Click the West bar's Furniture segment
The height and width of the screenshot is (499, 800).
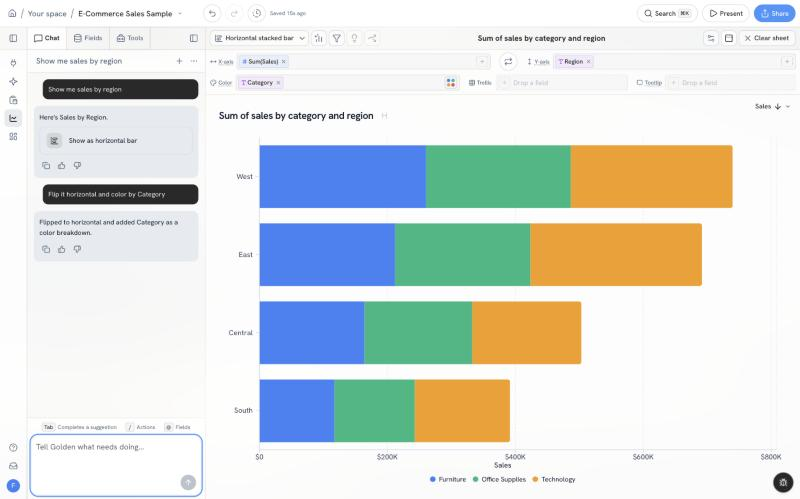[343, 177]
